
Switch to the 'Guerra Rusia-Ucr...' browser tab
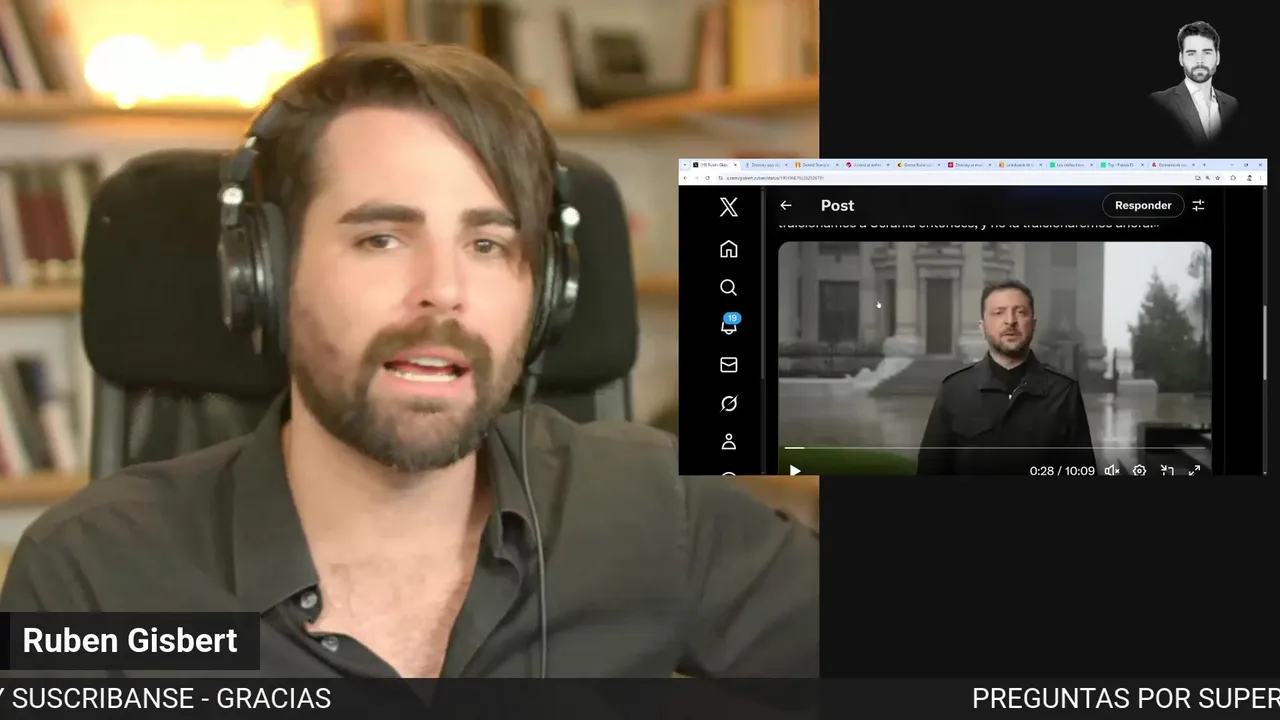pyautogui.click(x=917, y=165)
